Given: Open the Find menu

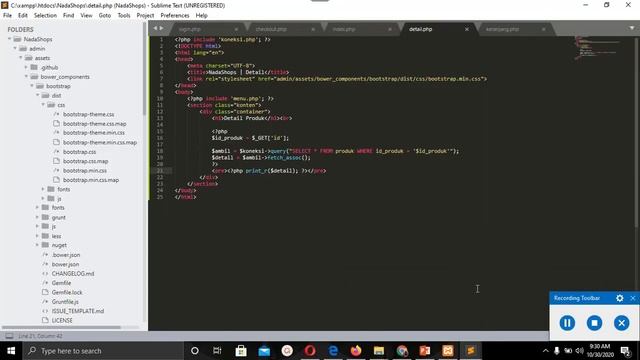Looking at the screenshot, I should pos(69,16).
